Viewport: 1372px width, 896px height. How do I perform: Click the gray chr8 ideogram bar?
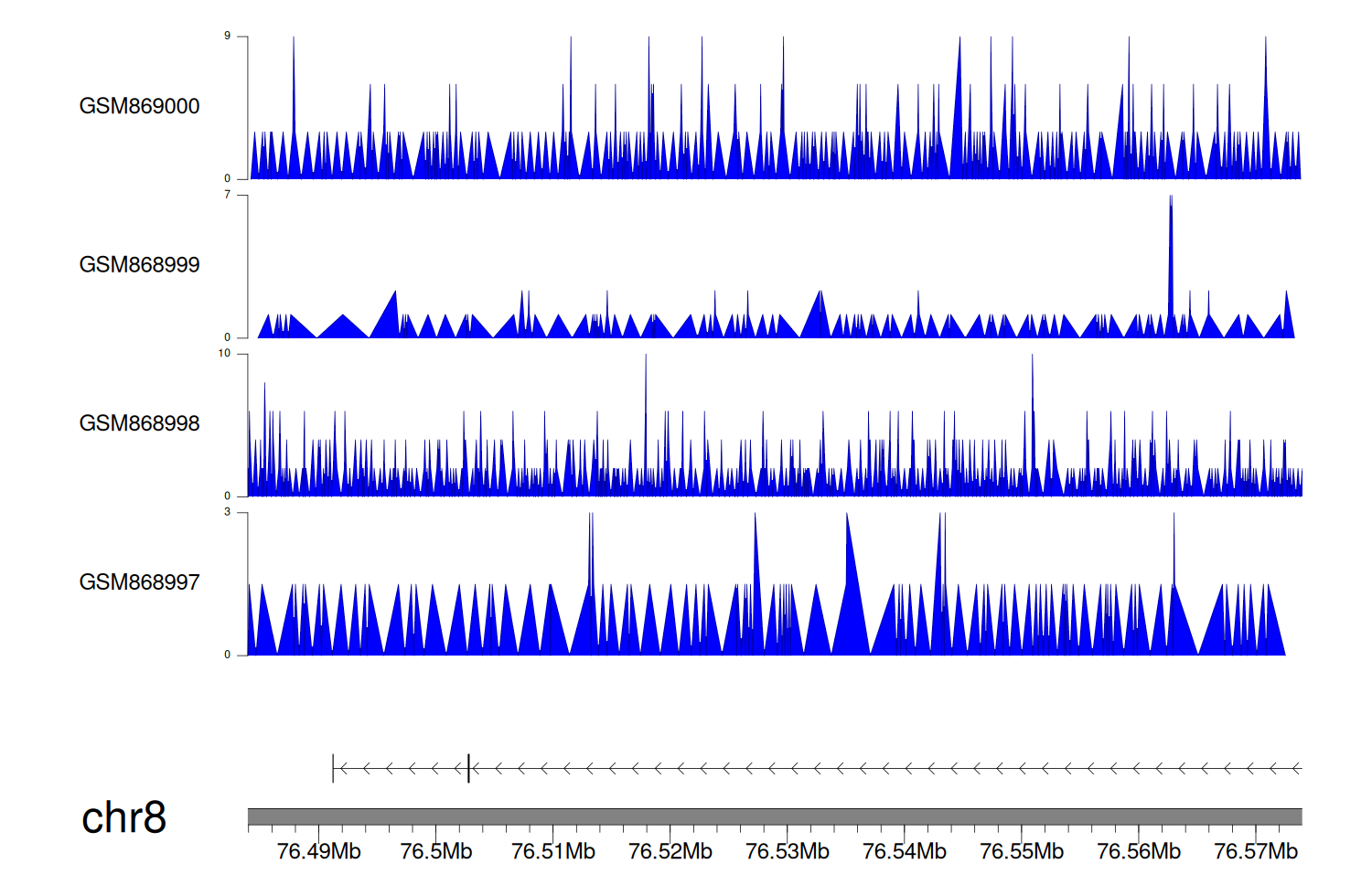pos(774,816)
